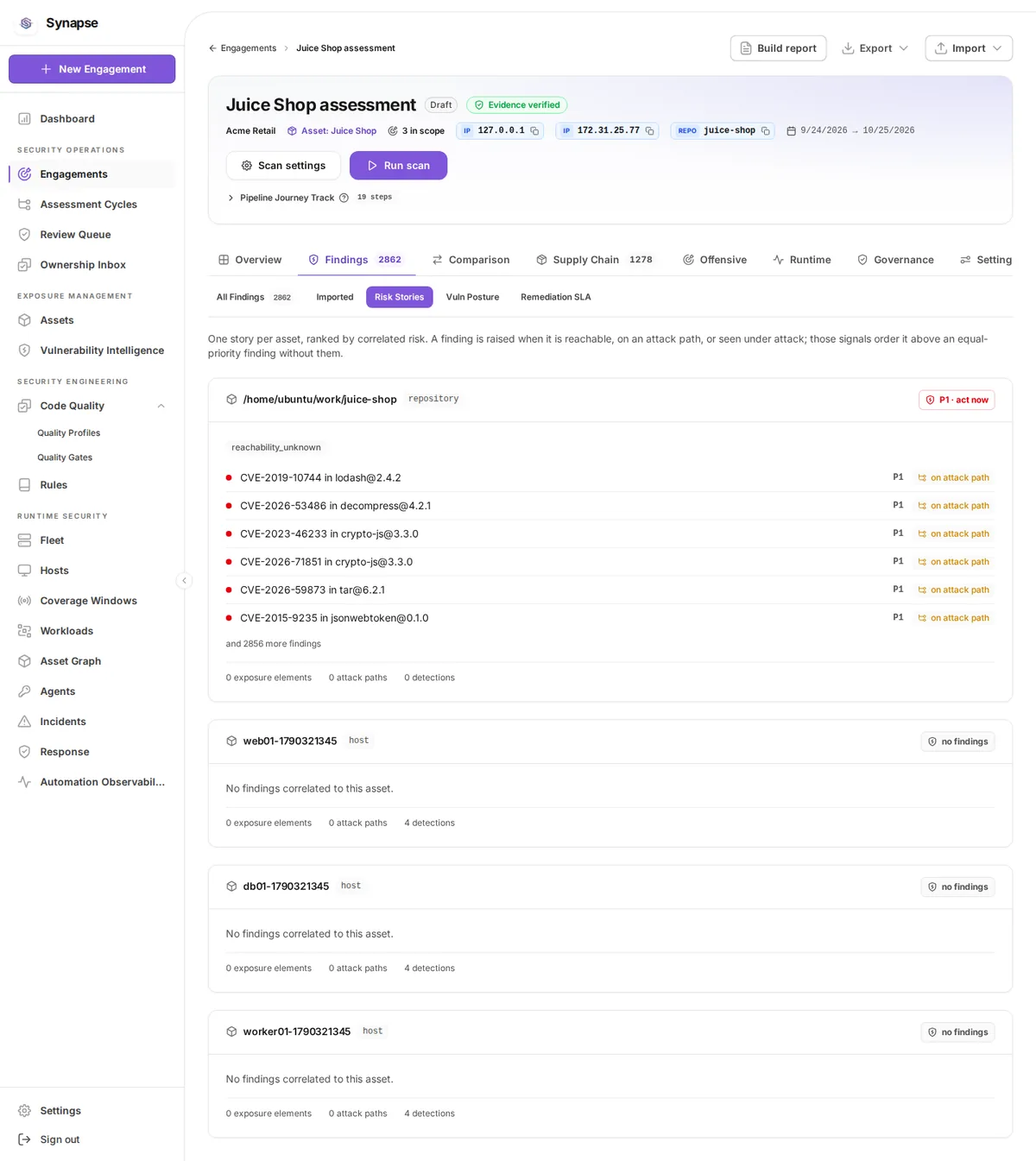Open the Import dropdown

point(969,48)
